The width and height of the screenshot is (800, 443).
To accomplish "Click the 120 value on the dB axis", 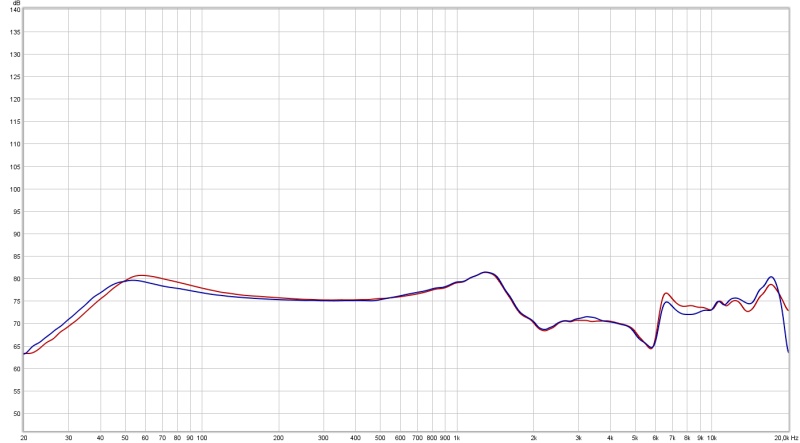I will coord(14,100).
